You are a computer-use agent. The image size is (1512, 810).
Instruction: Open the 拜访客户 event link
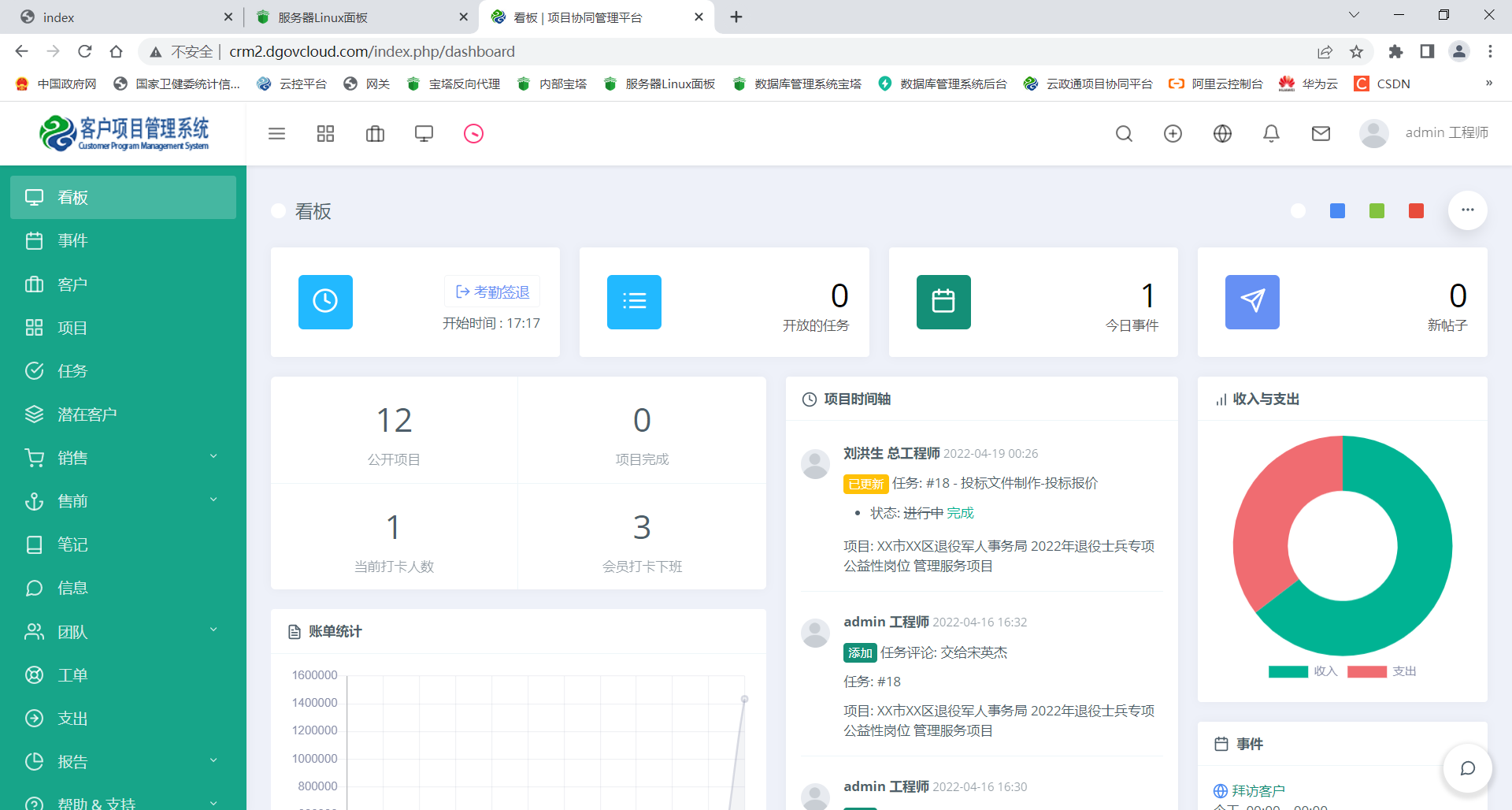[x=1258, y=790]
